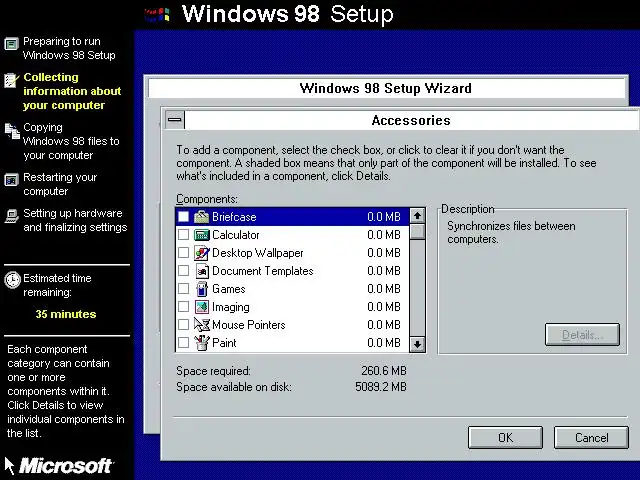This screenshot has width=640, height=480.
Task: Enable the Games checkbox
Action: pyautogui.click(x=184, y=289)
